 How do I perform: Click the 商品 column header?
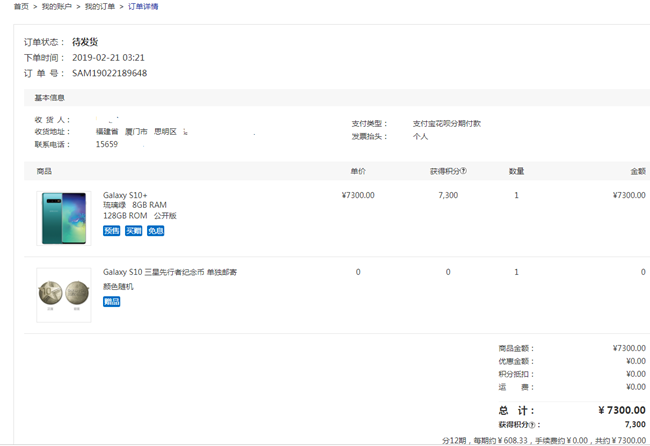[44, 171]
